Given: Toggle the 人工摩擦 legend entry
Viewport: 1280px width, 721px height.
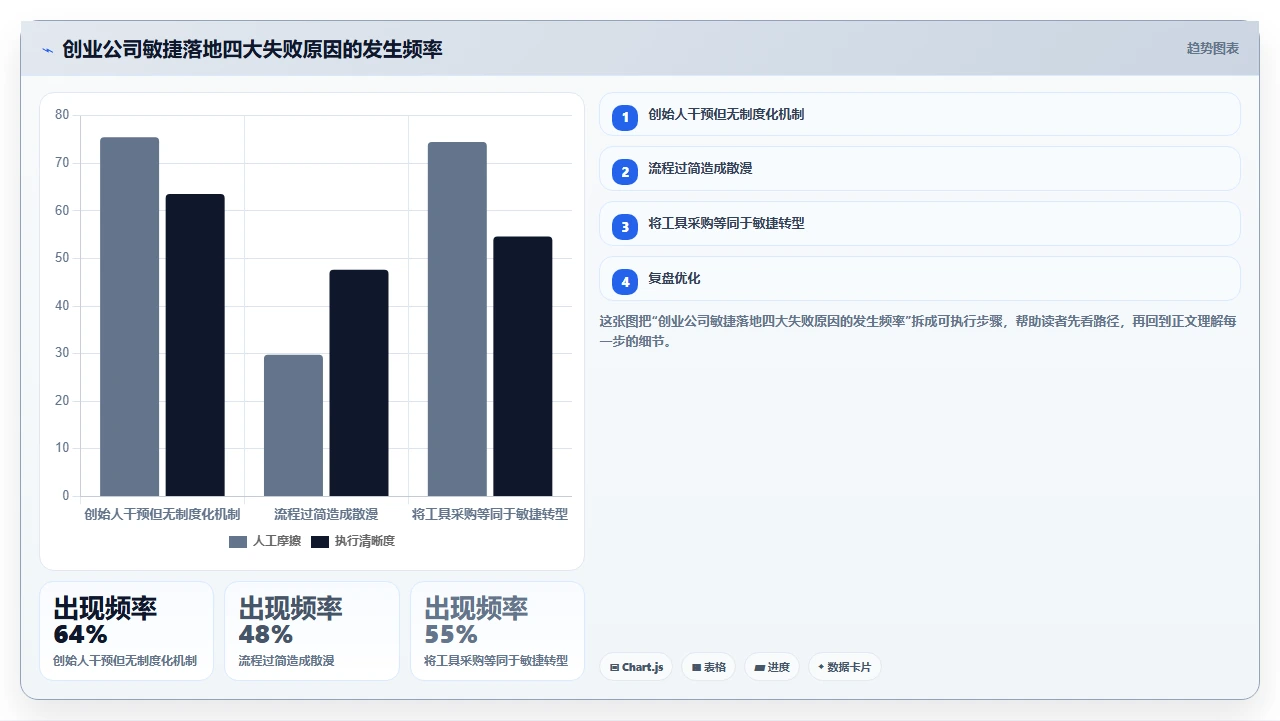Looking at the screenshot, I should tap(265, 541).
